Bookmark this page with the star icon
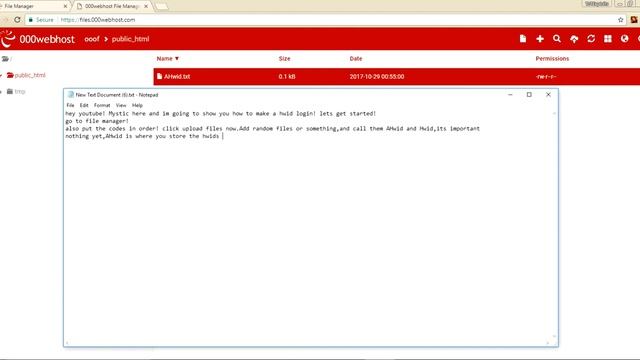Viewport: 640px width, 360px height. pos(620,20)
